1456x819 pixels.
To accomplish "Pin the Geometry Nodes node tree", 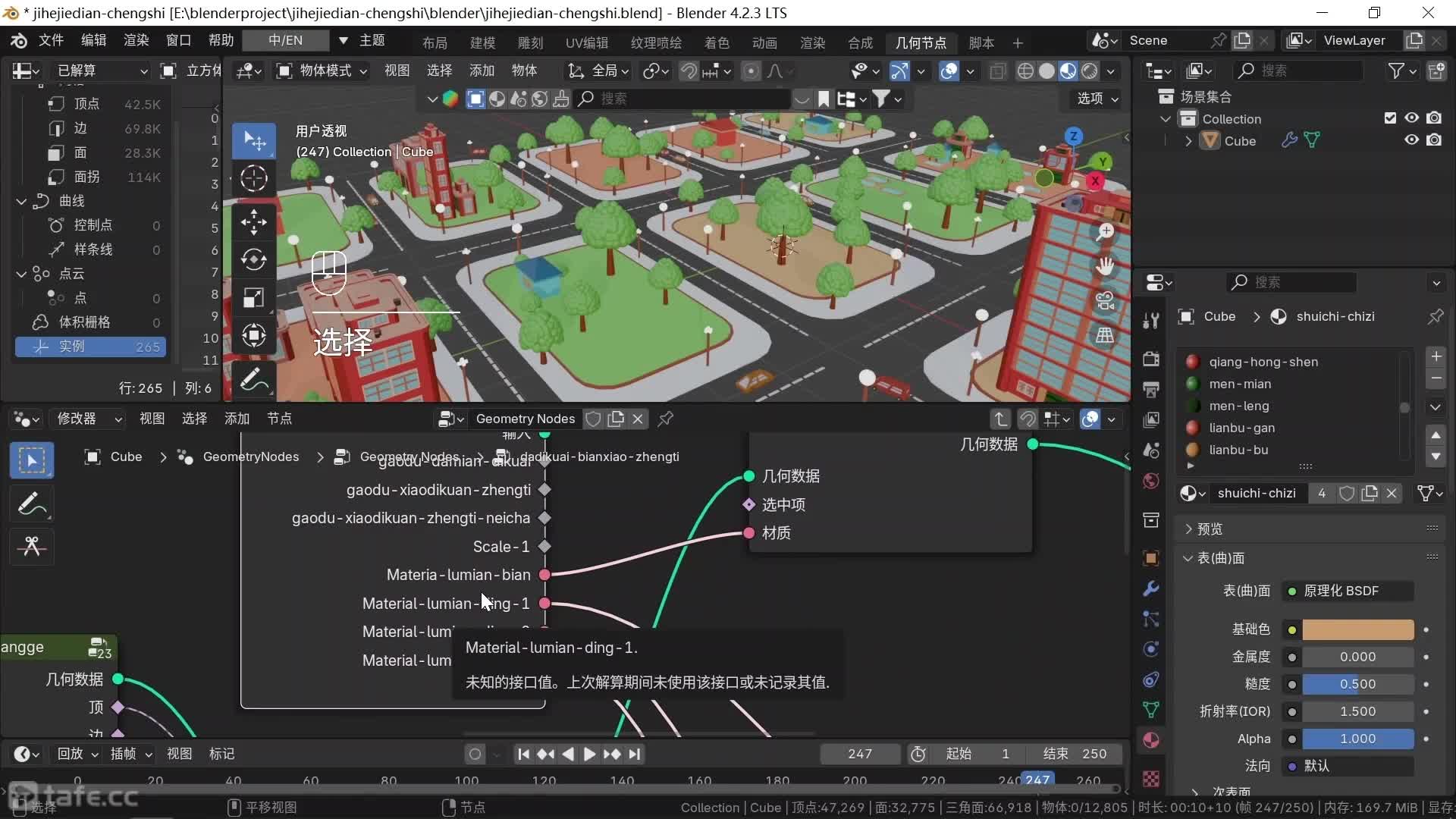I will 665,419.
